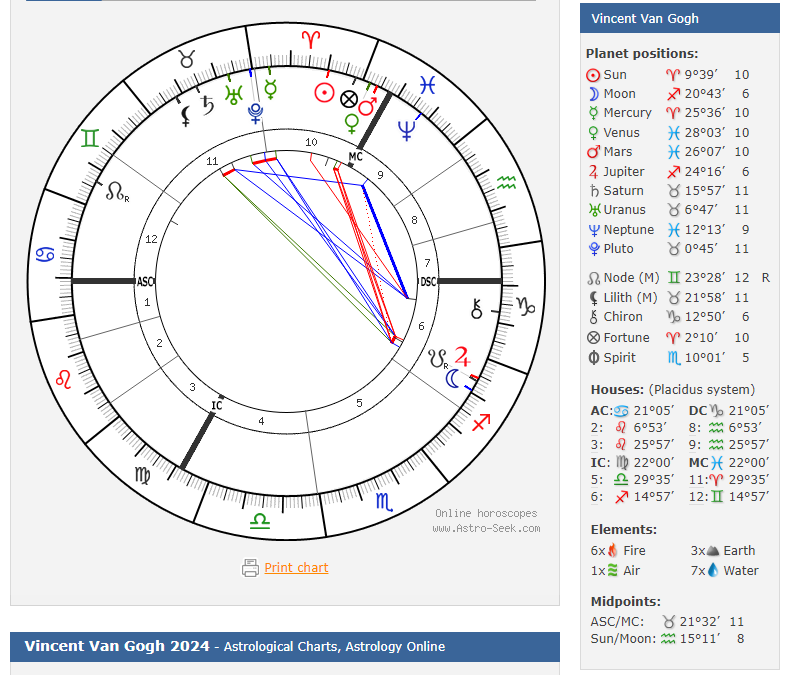This screenshot has width=793, height=675.
Task: Click the Sagittarius arrow on the zodiac ring
Action: click(x=481, y=422)
